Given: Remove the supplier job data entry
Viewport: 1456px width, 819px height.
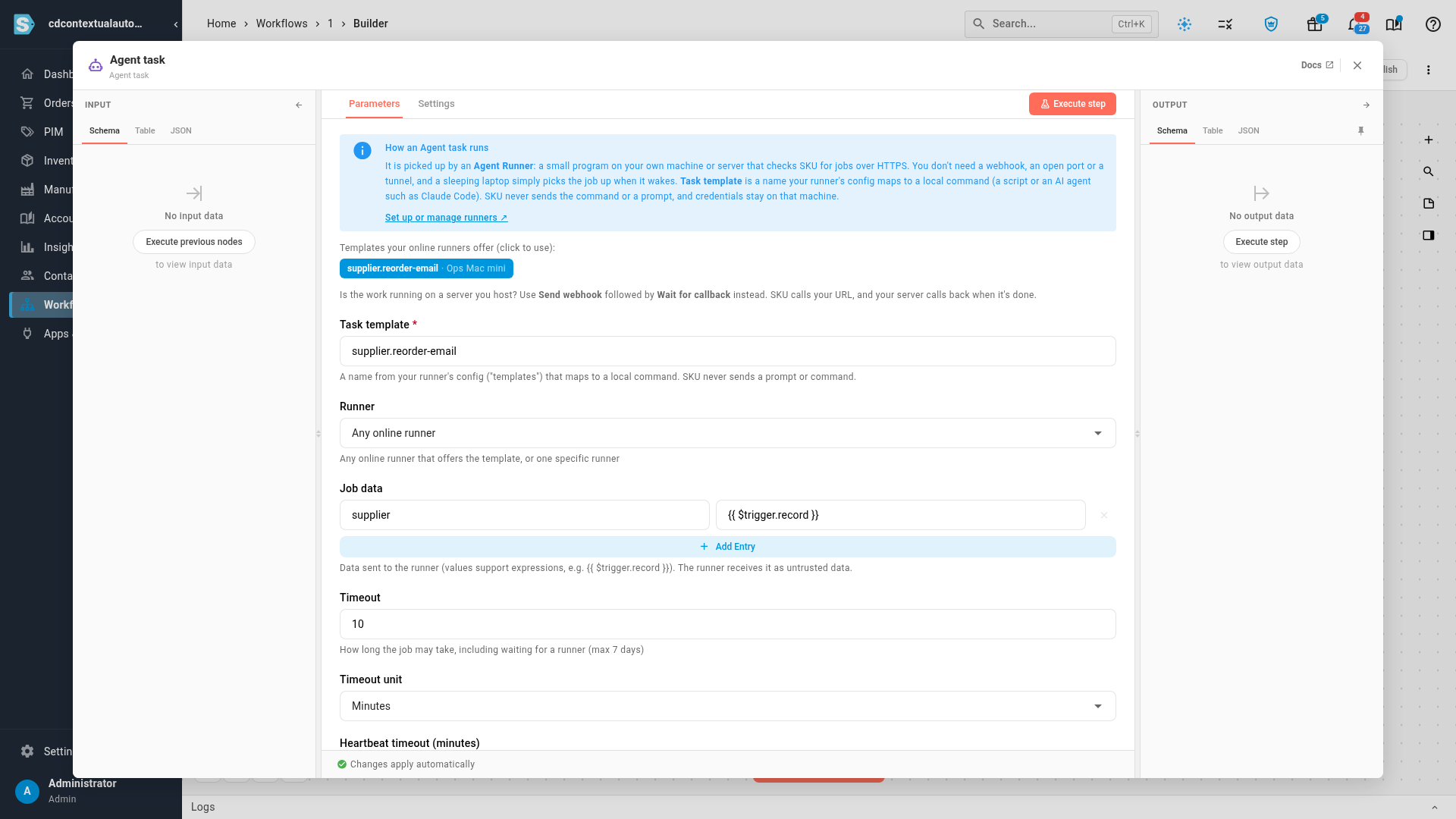Looking at the screenshot, I should [1104, 516].
